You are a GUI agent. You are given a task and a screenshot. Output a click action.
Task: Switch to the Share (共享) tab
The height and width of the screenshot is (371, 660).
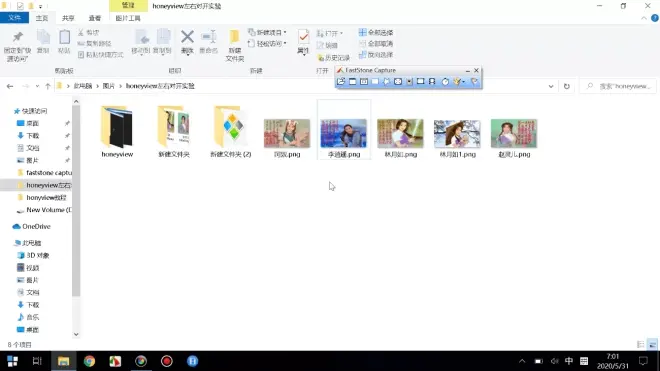(x=68, y=18)
